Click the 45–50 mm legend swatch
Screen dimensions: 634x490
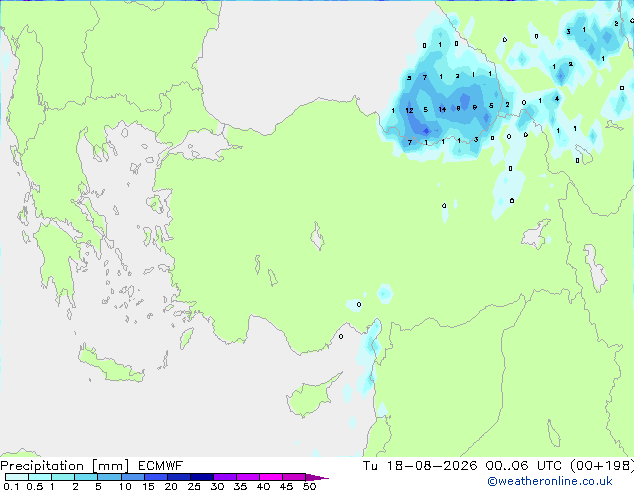point(294,477)
